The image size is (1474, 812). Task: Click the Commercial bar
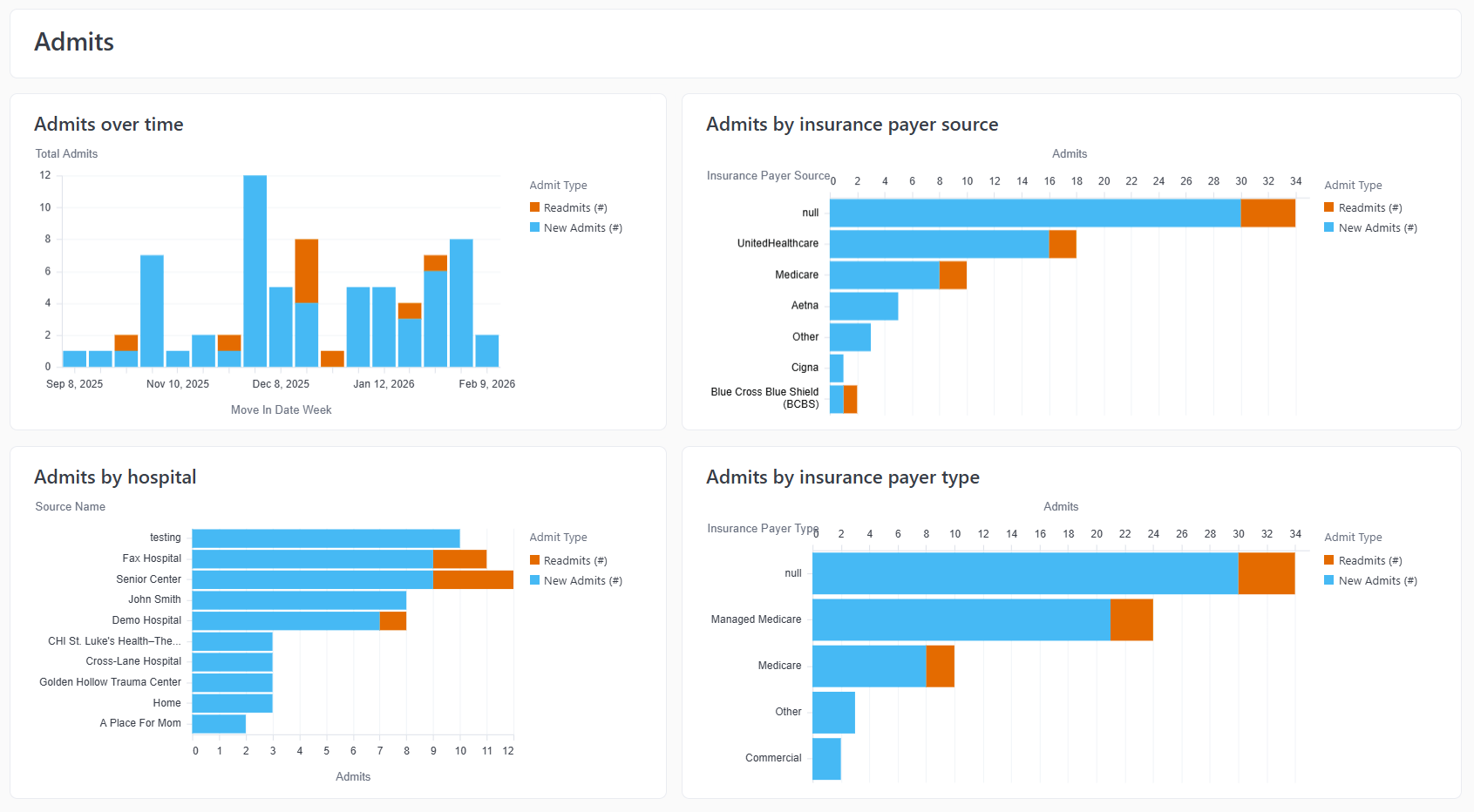(826, 759)
